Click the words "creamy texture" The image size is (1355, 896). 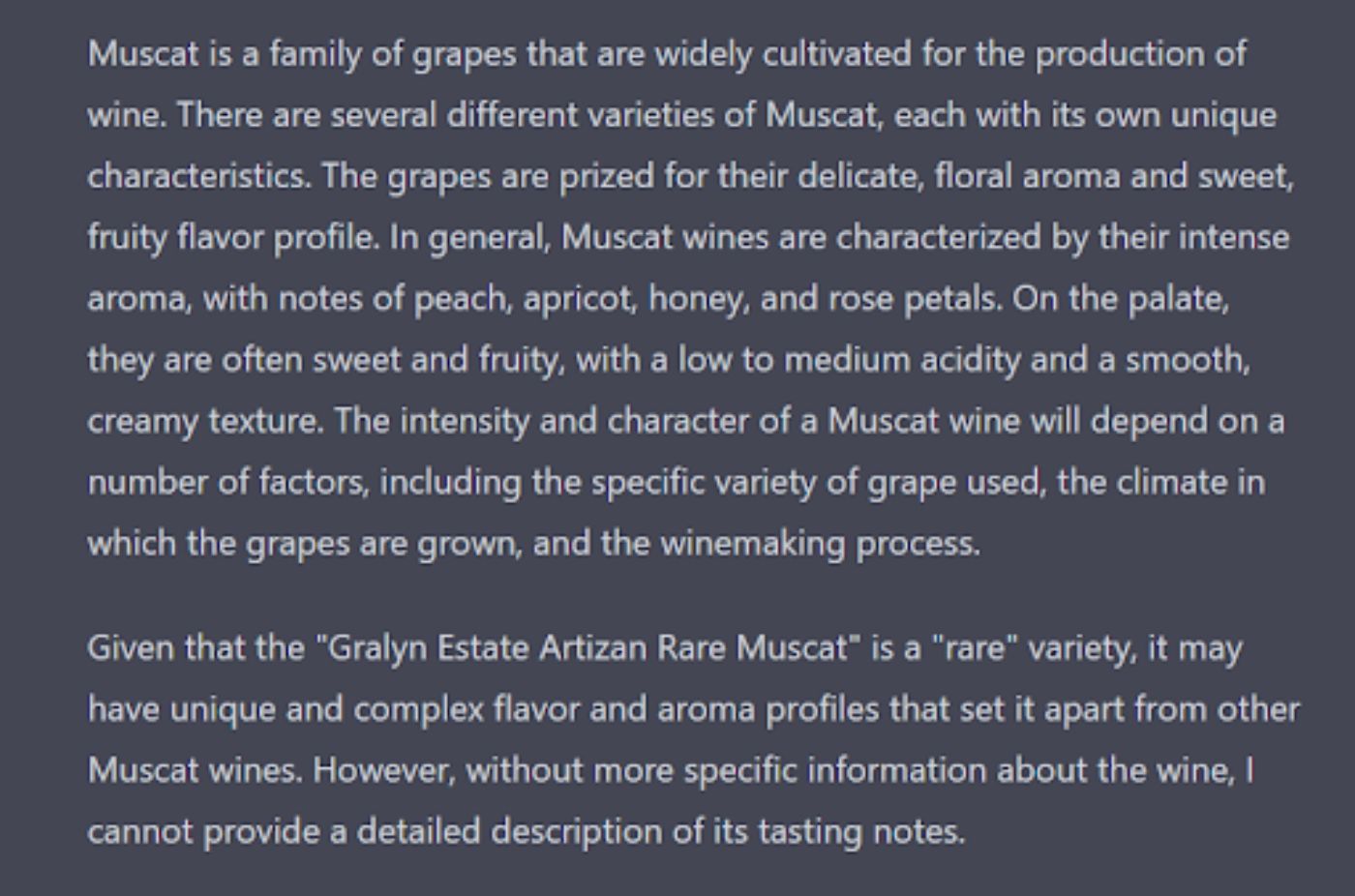[203, 421]
